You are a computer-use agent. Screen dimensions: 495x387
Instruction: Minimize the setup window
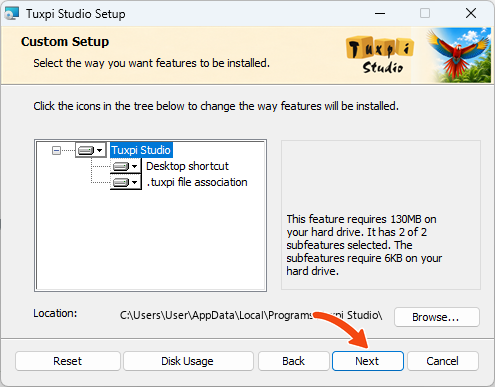[x=380, y=14]
